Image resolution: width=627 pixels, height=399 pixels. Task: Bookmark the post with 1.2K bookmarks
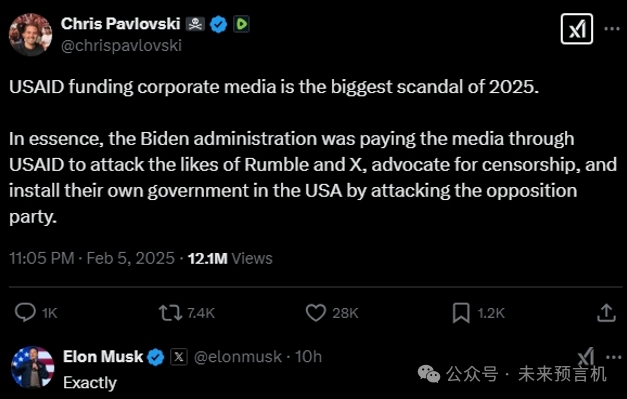point(461,313)
